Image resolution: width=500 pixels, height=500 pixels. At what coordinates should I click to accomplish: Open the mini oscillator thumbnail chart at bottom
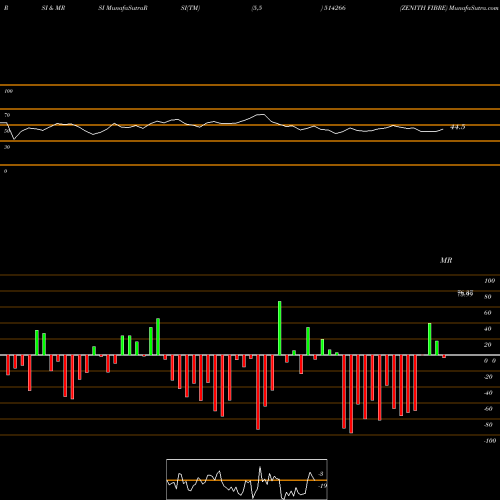(247, 479)
